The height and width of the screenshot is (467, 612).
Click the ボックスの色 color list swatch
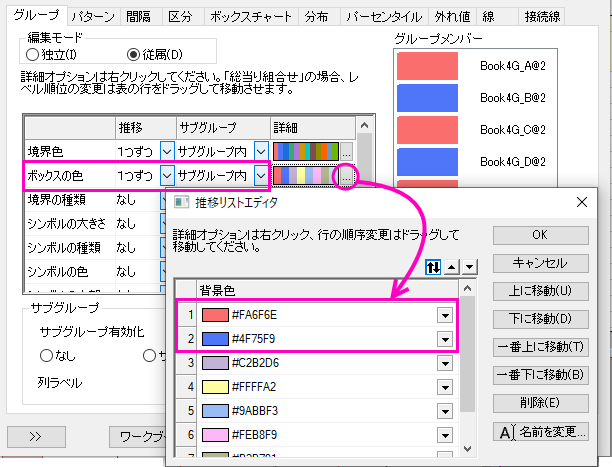pyautogui.click(x=306, y=175)
